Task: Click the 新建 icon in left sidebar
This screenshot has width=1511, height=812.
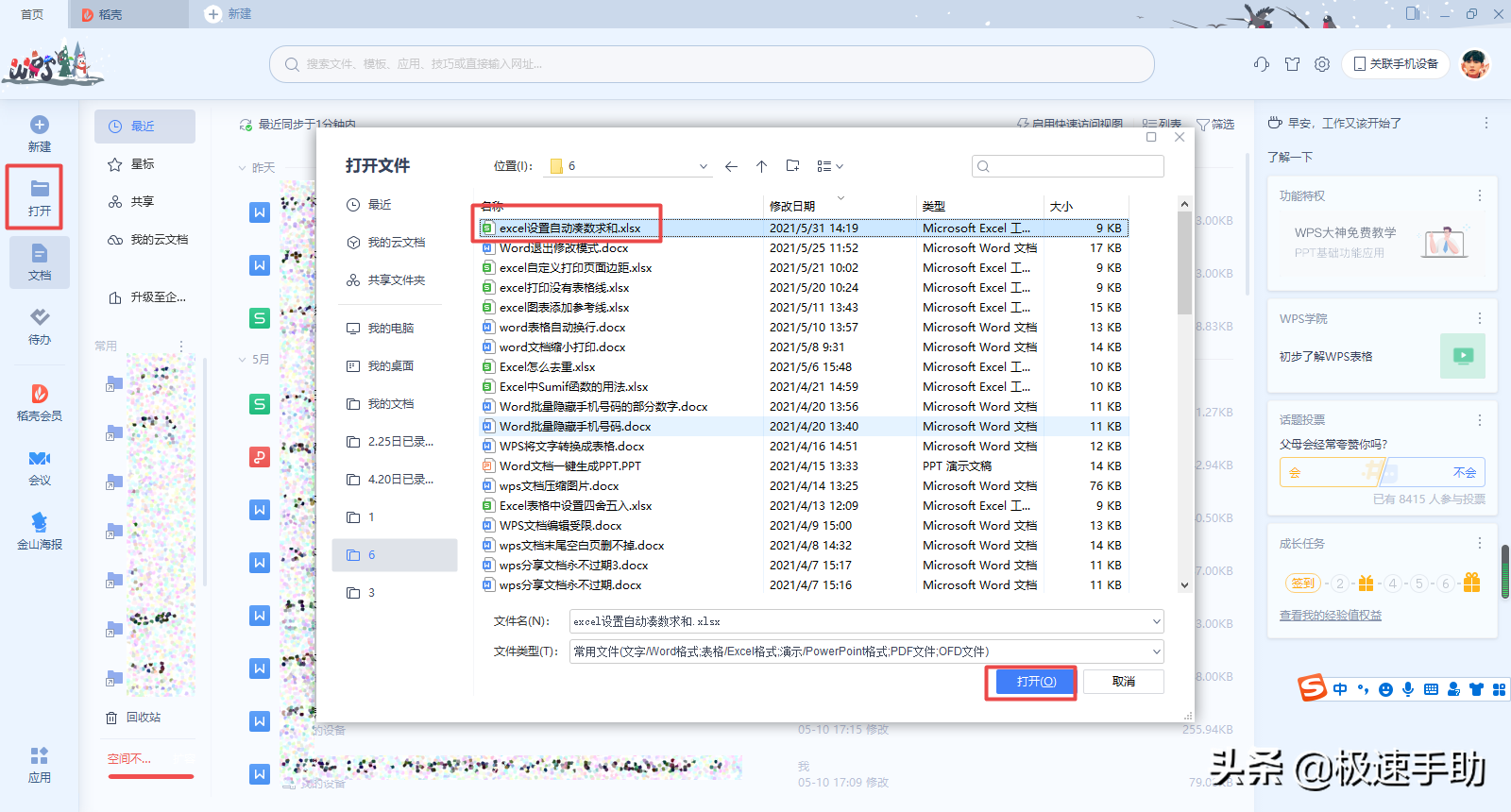Action: coord(40,125)
